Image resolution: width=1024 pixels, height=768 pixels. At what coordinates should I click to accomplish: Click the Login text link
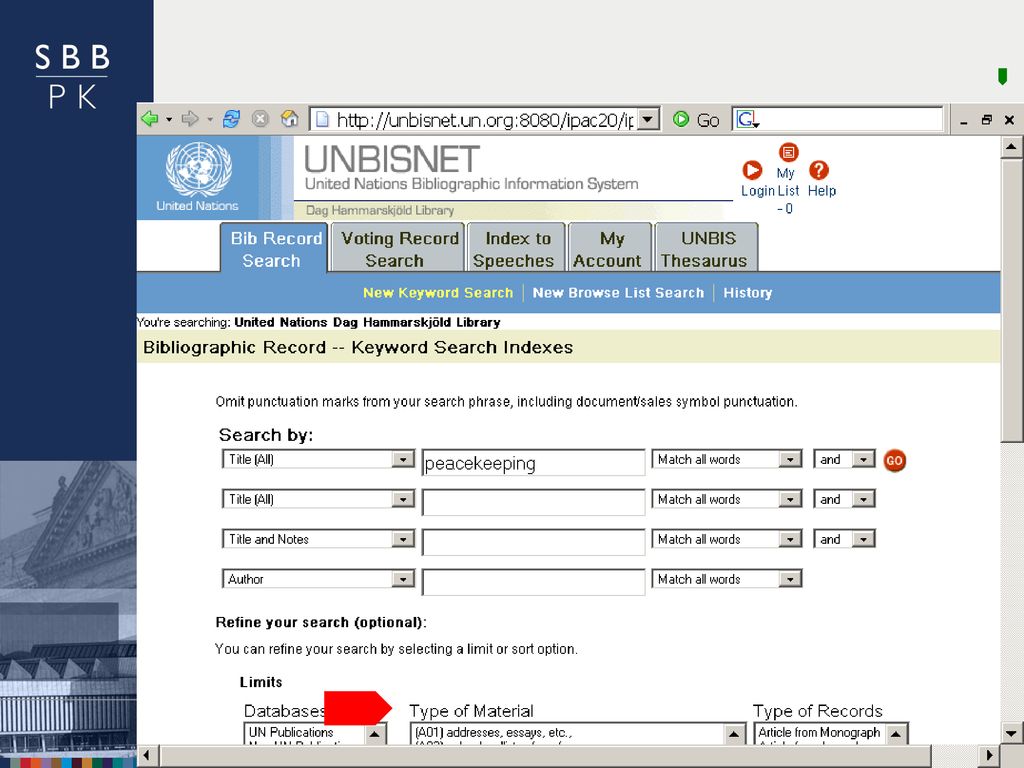[x=758, y=191]
